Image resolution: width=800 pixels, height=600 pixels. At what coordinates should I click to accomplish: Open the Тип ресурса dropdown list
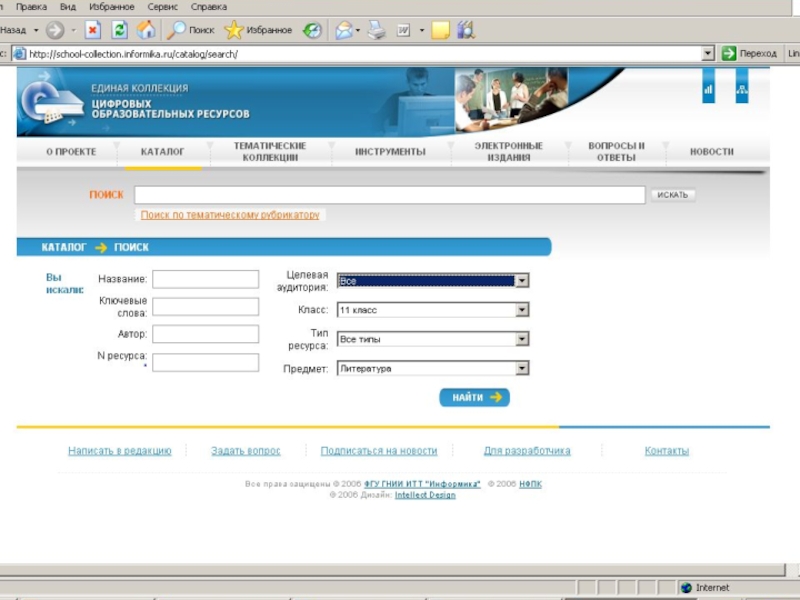(x=521, y=339)
